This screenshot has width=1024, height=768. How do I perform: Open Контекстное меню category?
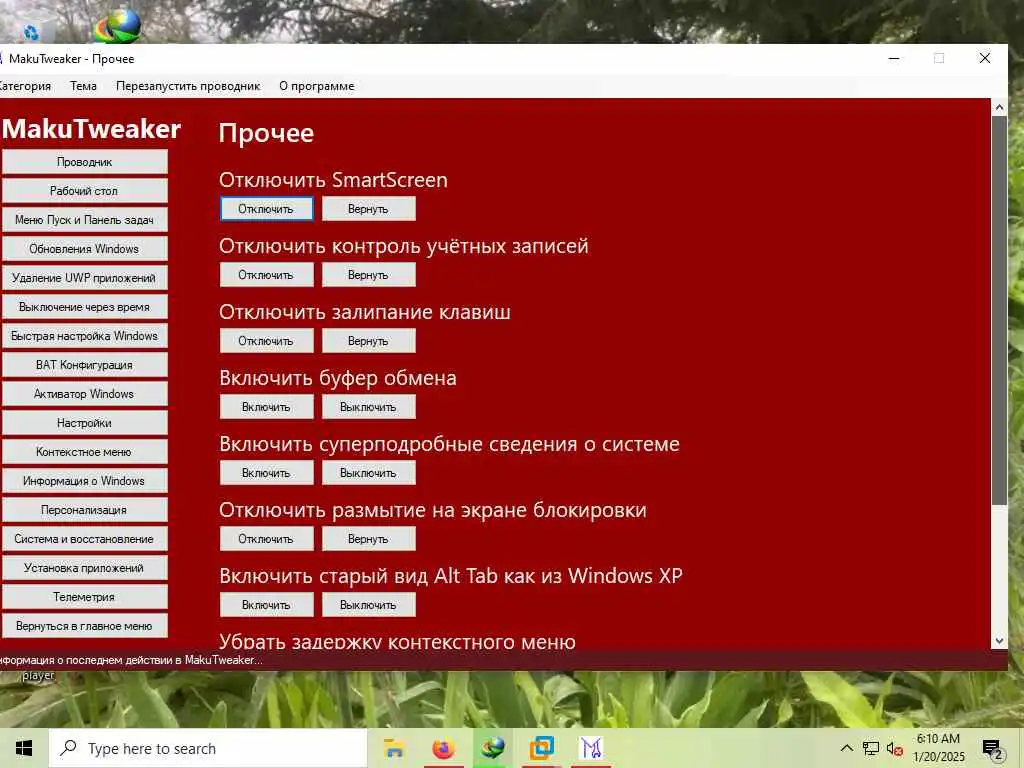click(85, 452)
